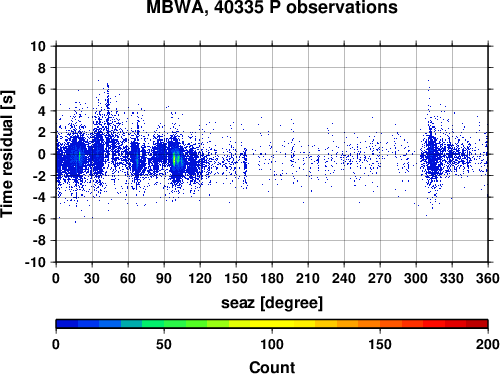Pick the green segment near count 50
500x374 pixels.
(x=164, y=324)
